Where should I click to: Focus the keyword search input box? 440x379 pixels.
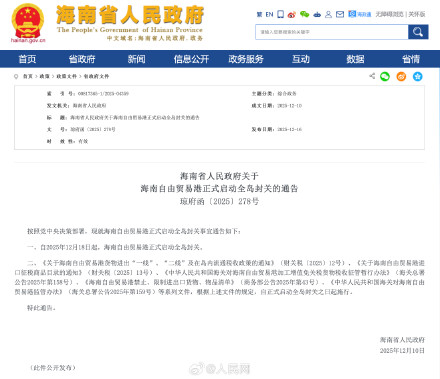pos(332,32)
